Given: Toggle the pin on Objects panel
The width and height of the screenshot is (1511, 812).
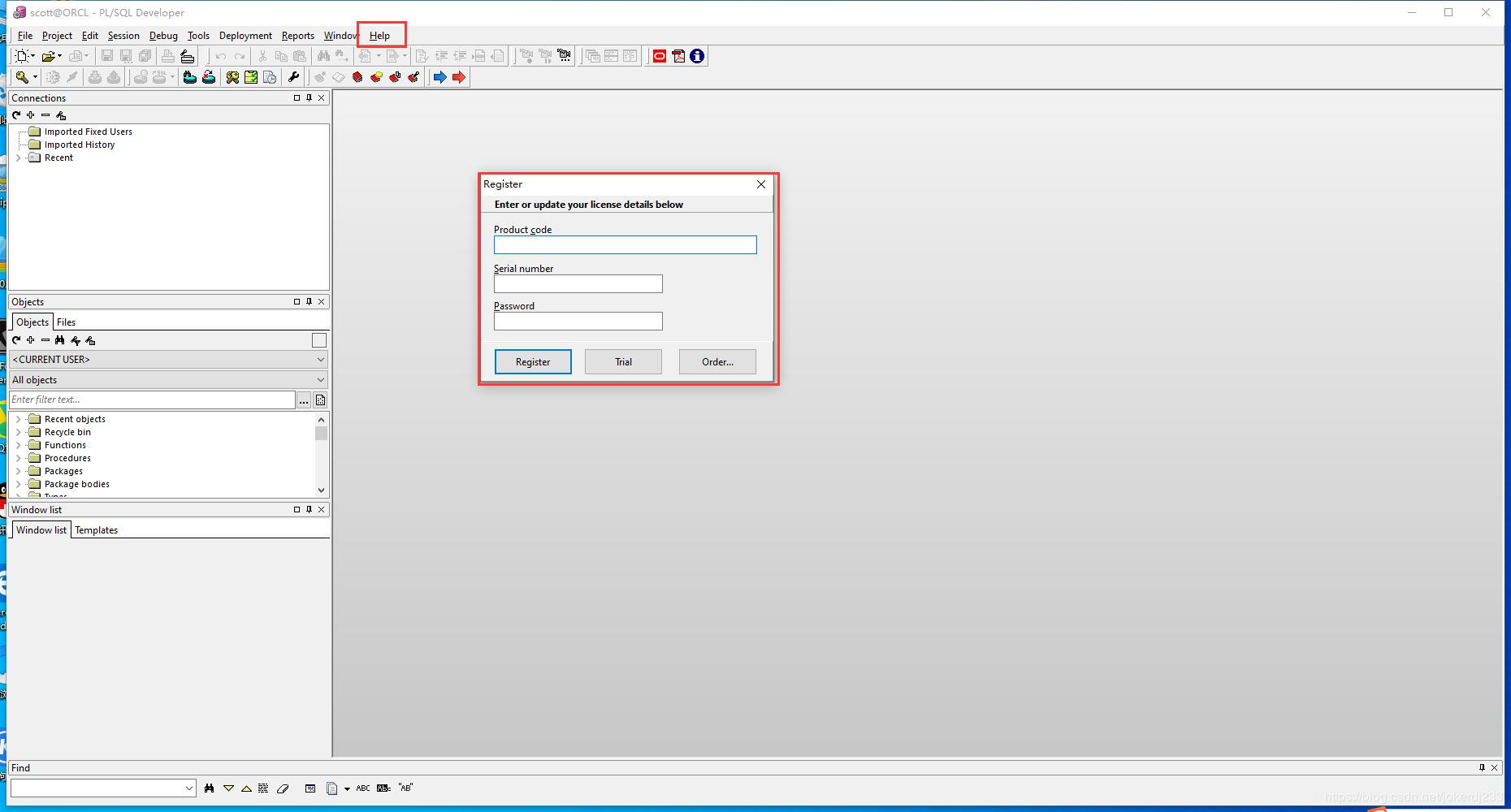Looking at the screenshot, I should (x=309, y=301).
